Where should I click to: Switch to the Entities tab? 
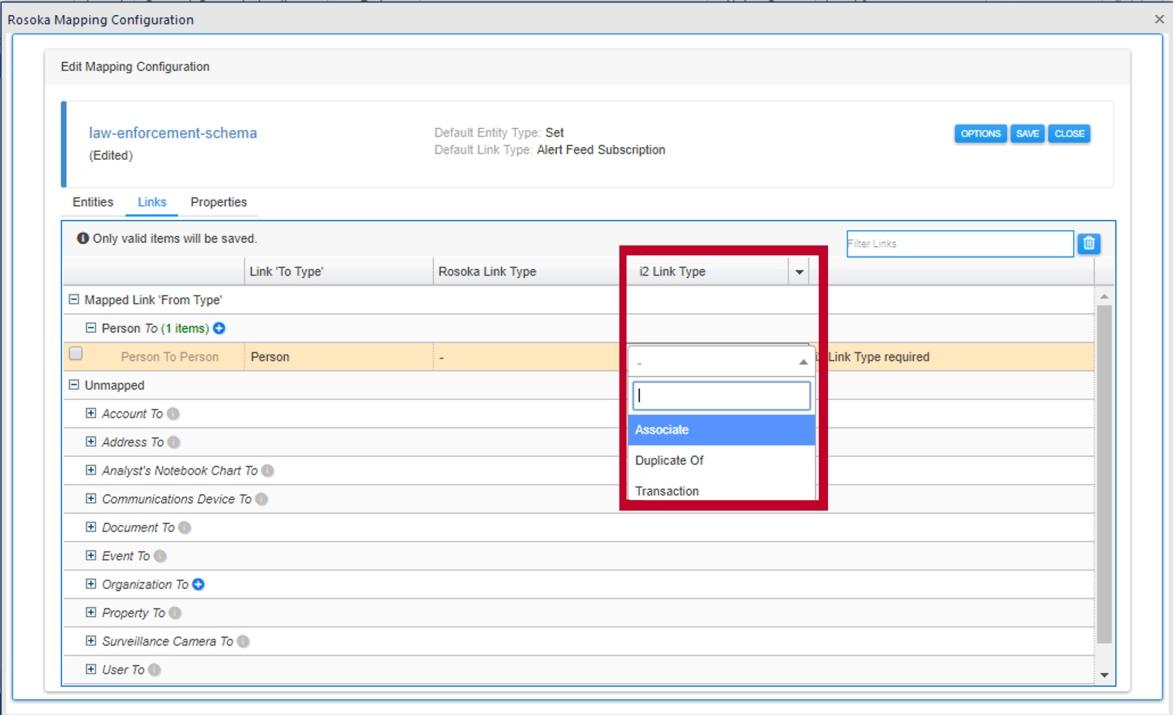coord(91,202)
